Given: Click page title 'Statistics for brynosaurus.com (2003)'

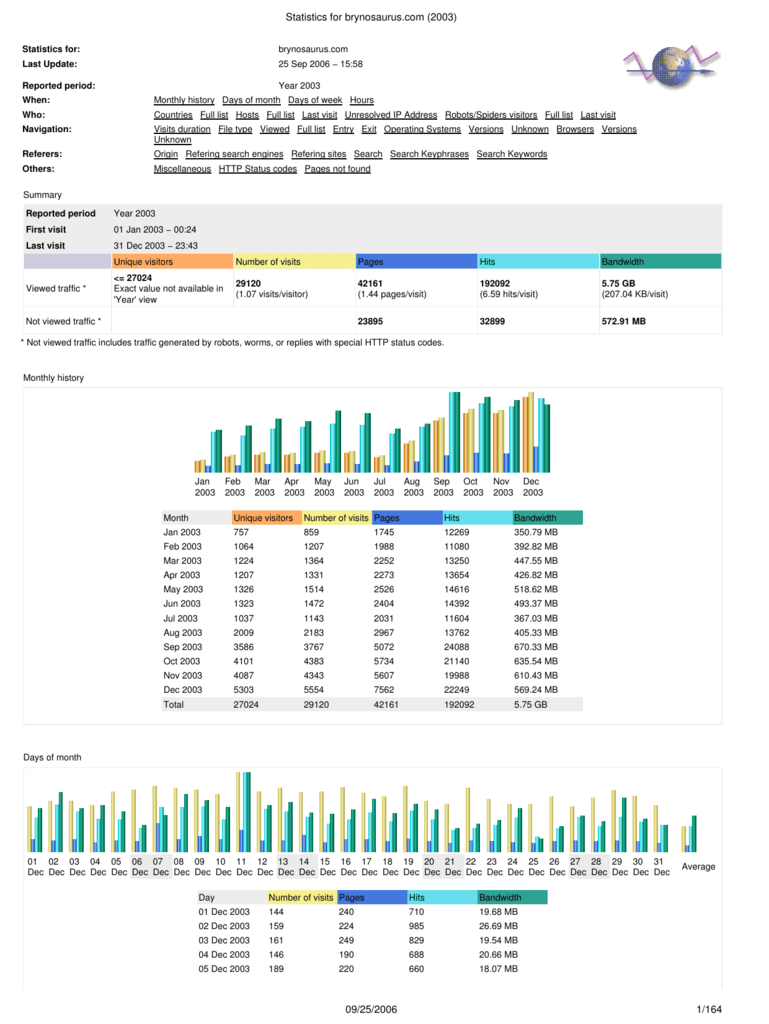Looking at the screenshot, I should 371,18.
